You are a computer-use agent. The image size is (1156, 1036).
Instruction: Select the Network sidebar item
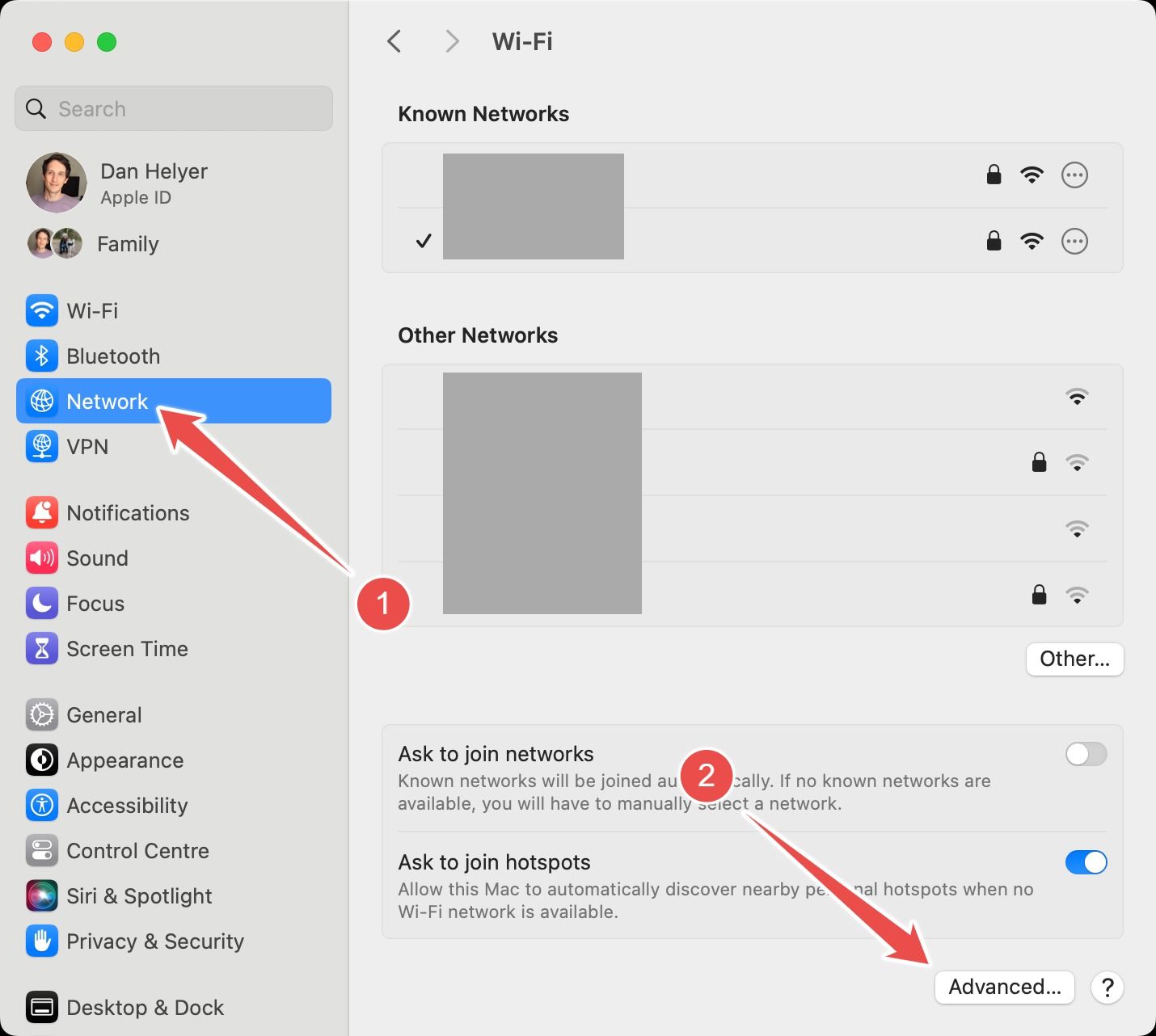tap(173, 401)
